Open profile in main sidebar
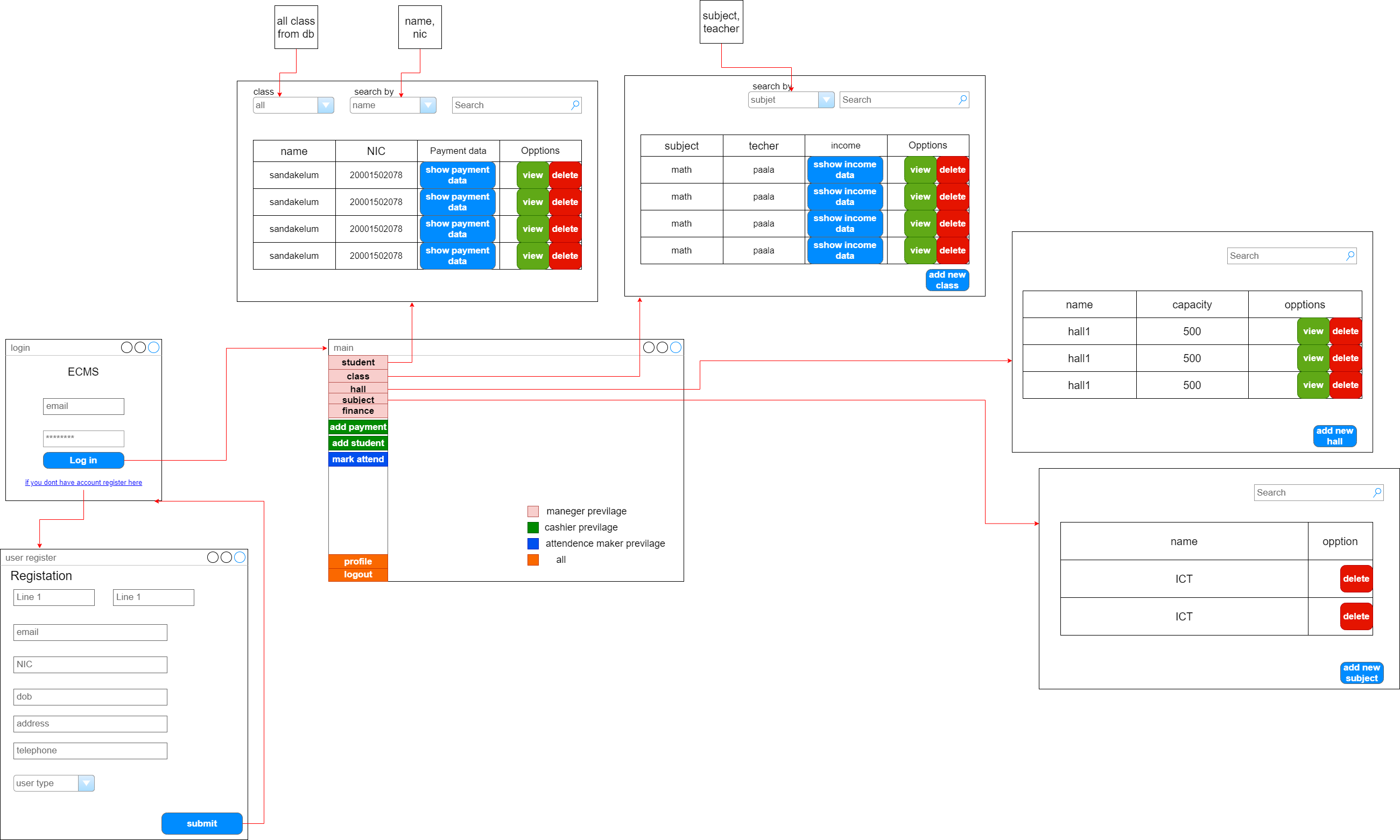The width and height of the screenshot is (1400, 840). (358, 561)
